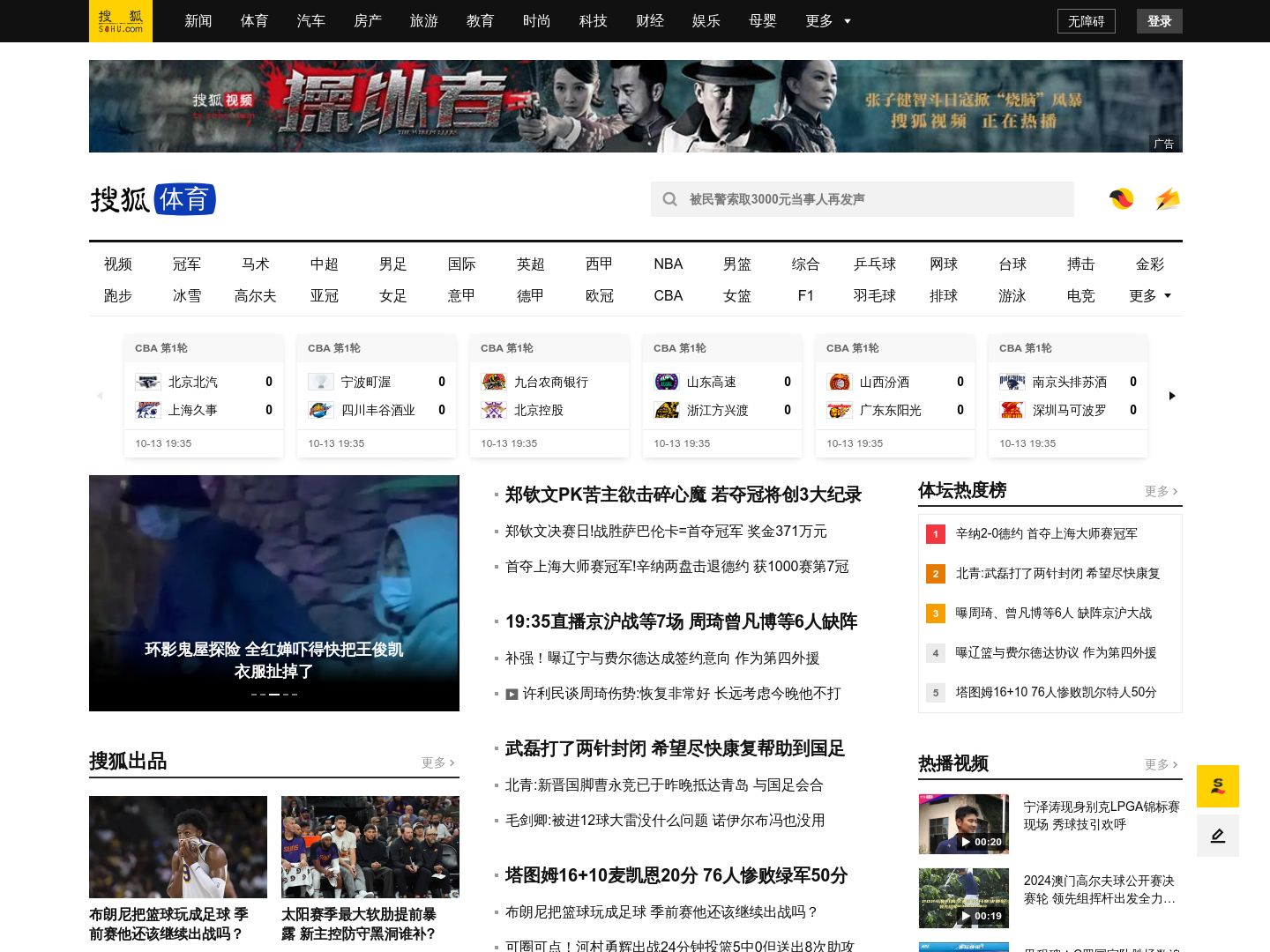Select CBA sports category

coord(669,296)
